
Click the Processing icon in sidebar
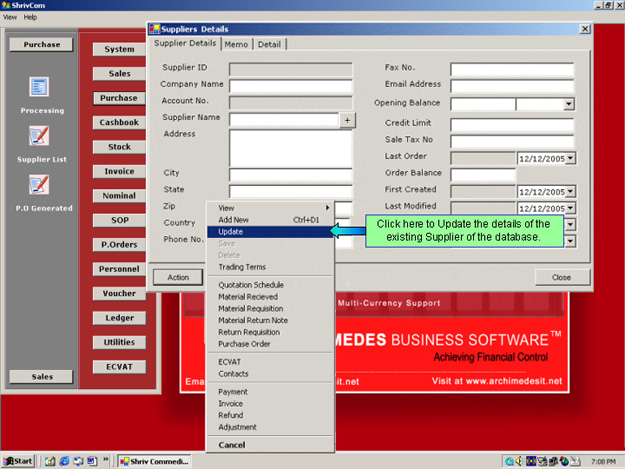(39, 88)
